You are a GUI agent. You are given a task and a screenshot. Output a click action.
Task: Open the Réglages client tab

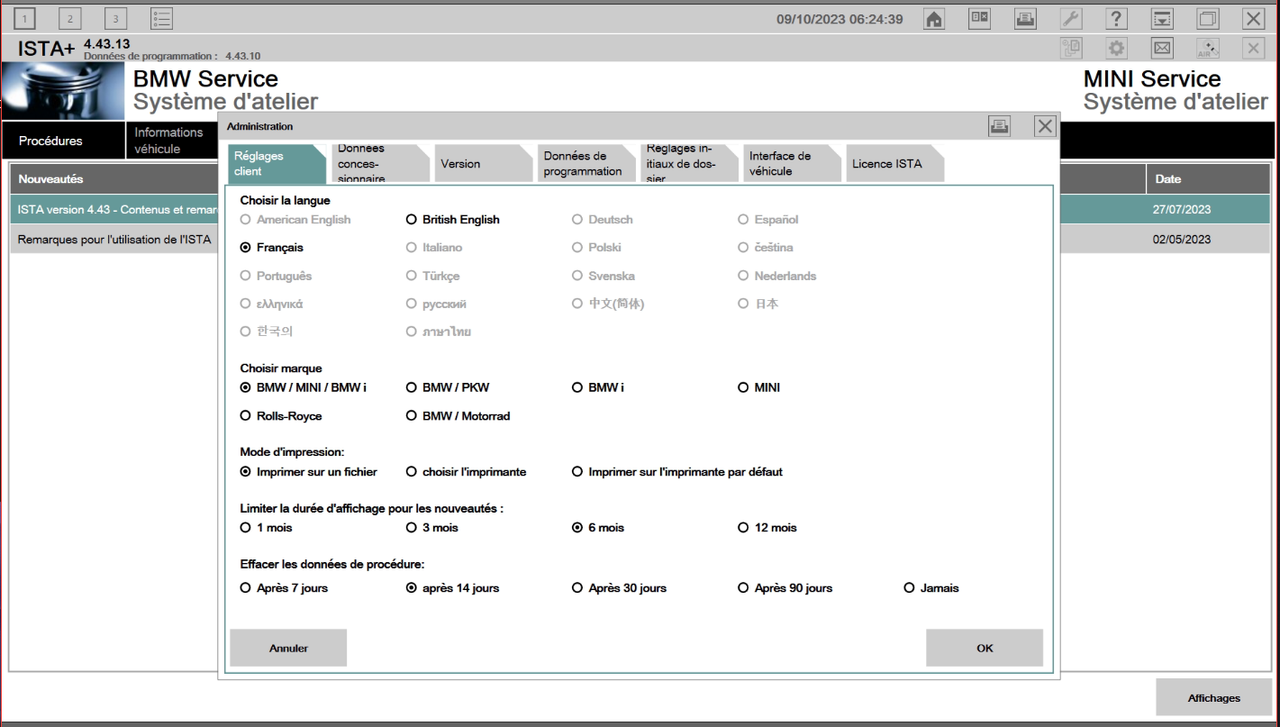[x=277, y=163]
